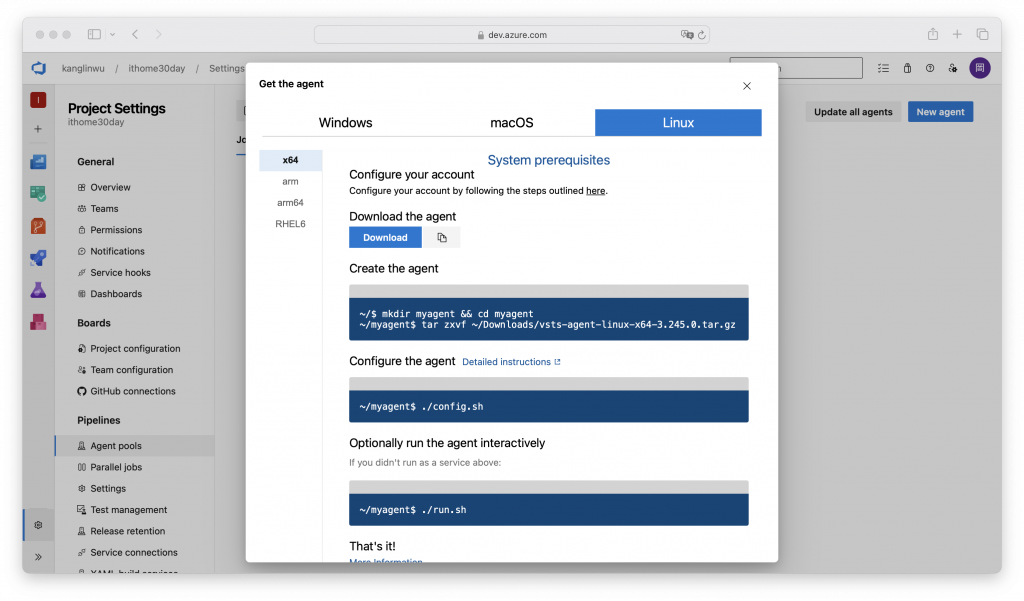The image size is (1024, 601).
Task: Open the Overview icon in left rail
Action: pos(38,161)
